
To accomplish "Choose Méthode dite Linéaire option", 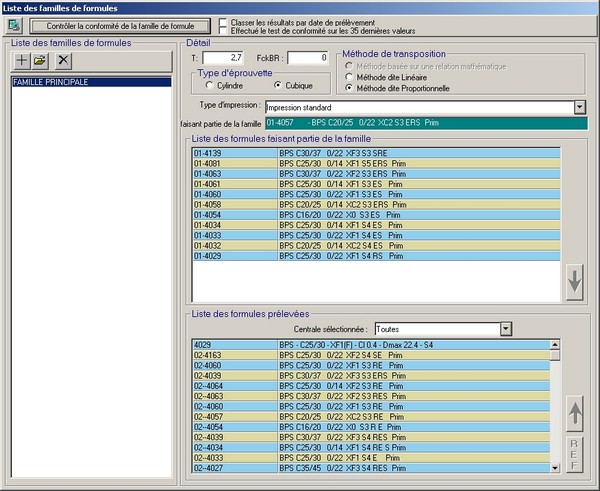I will [x=349, y=75].
